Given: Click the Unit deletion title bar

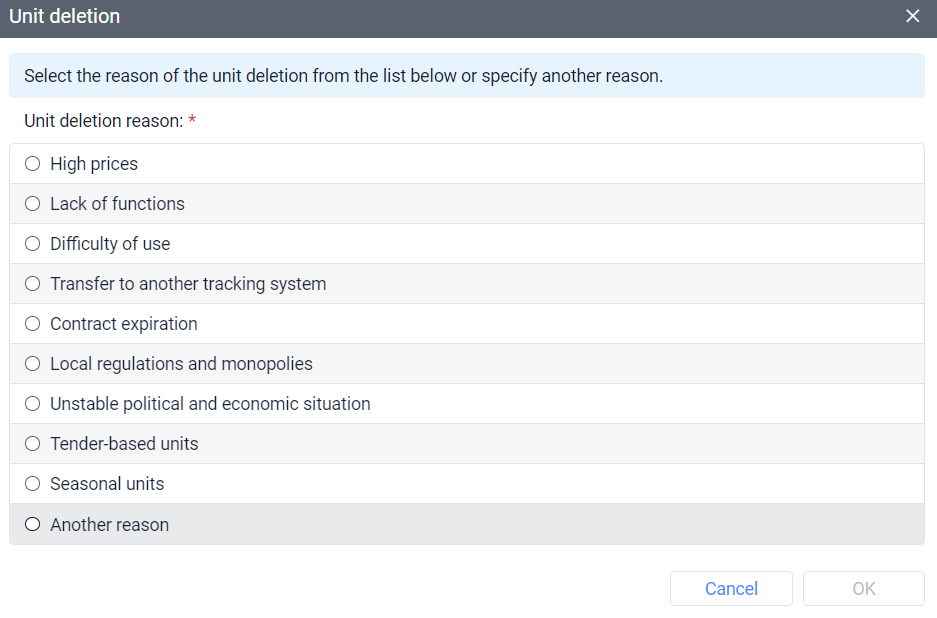Looking at the screenshot, I should [x=64, y=16].
